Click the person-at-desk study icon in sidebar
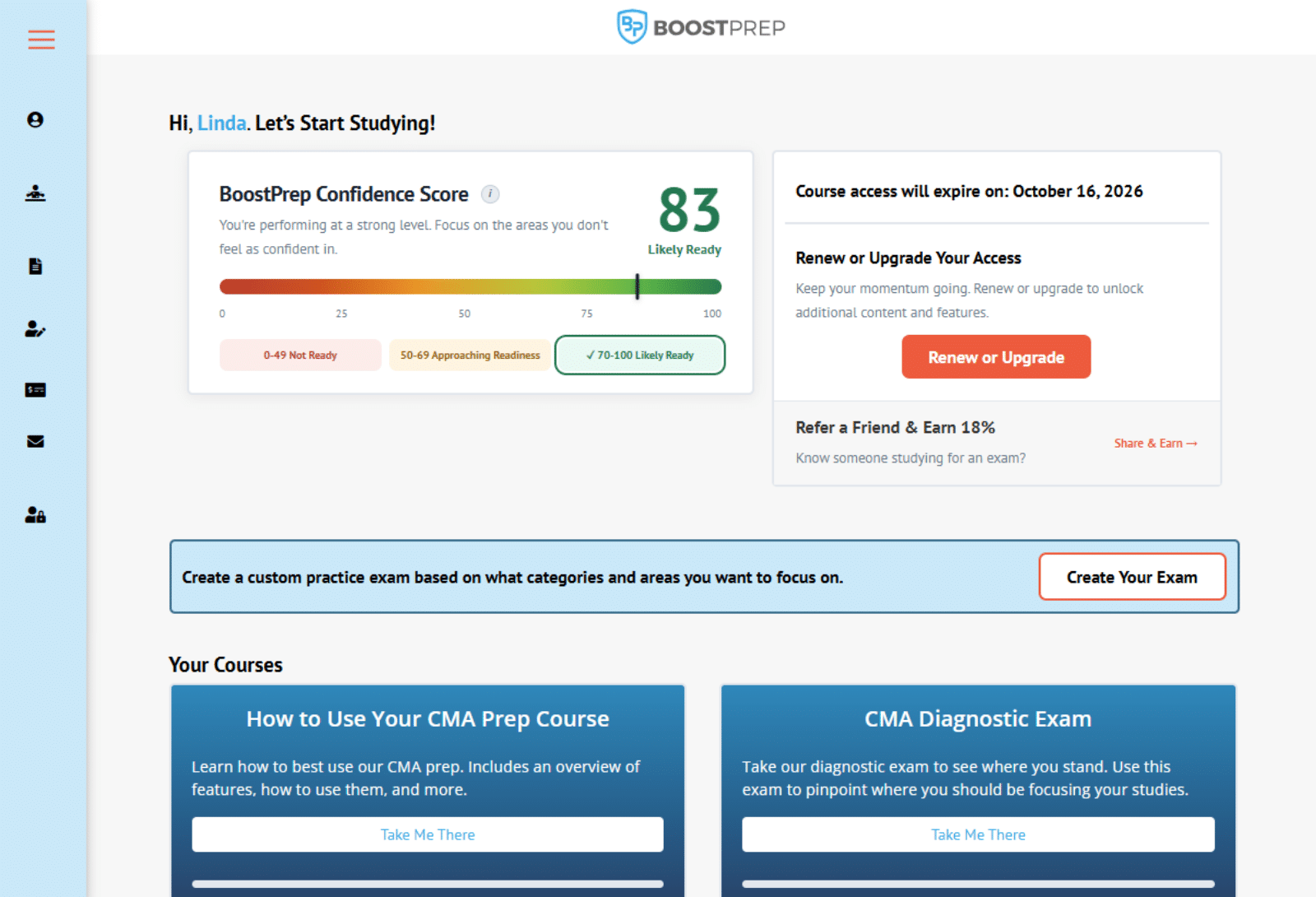This screenshot has width=1316, height=897. pos(35,193)
